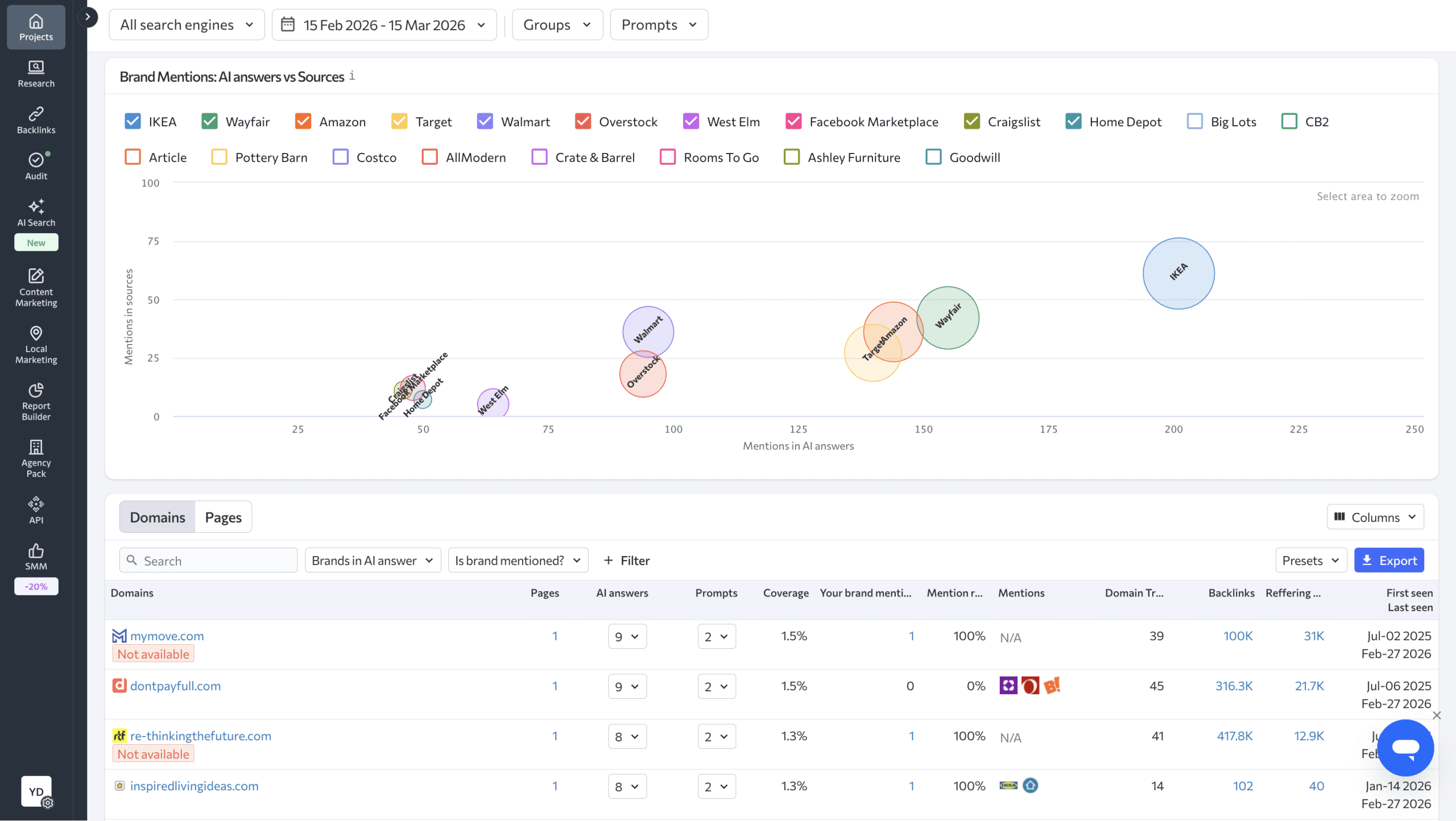The height and width of the screenshot is (821, 1456).
Task: Open the Research section
Action: point(36,74)
